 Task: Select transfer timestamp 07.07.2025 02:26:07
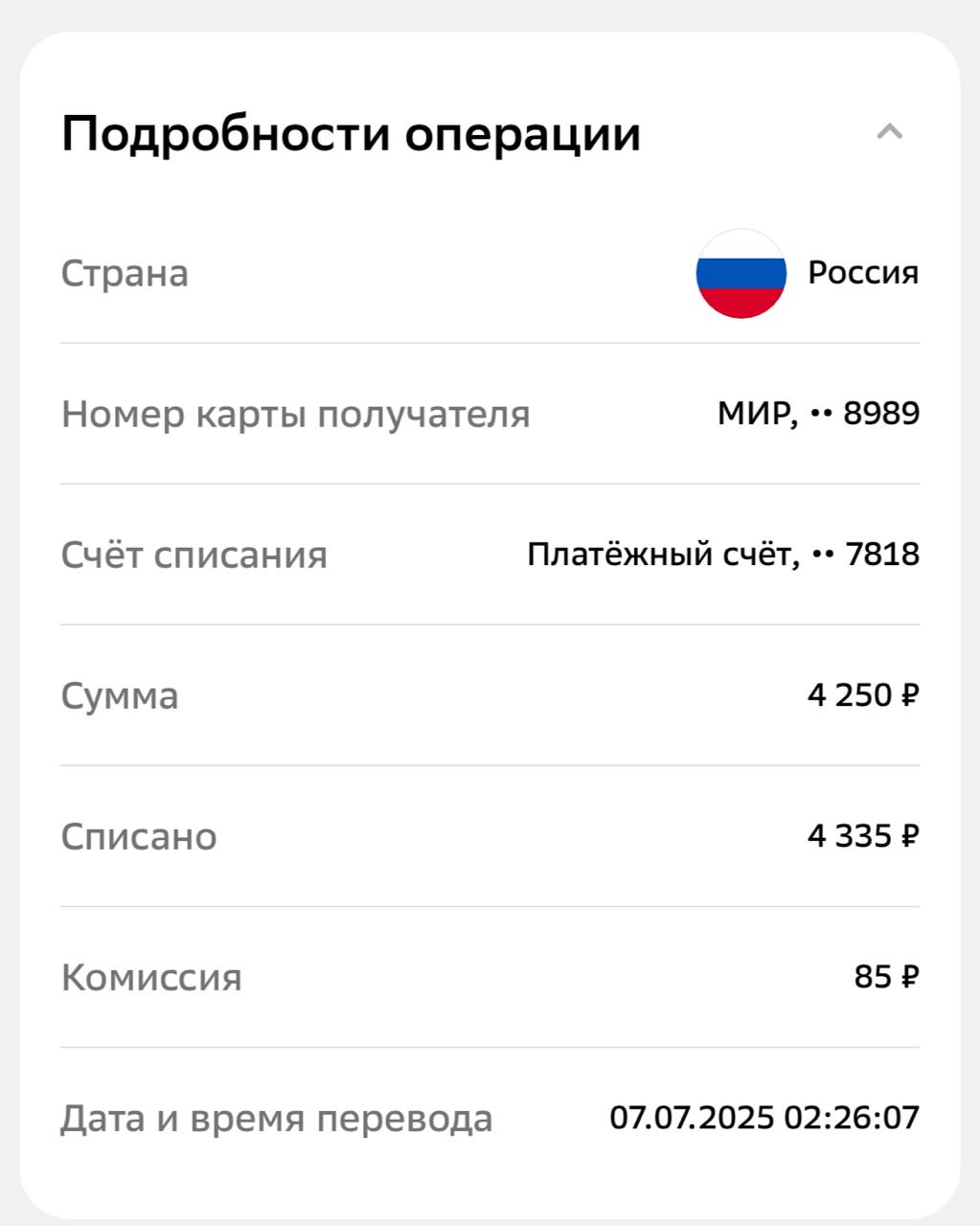(x=764, y=1118)
